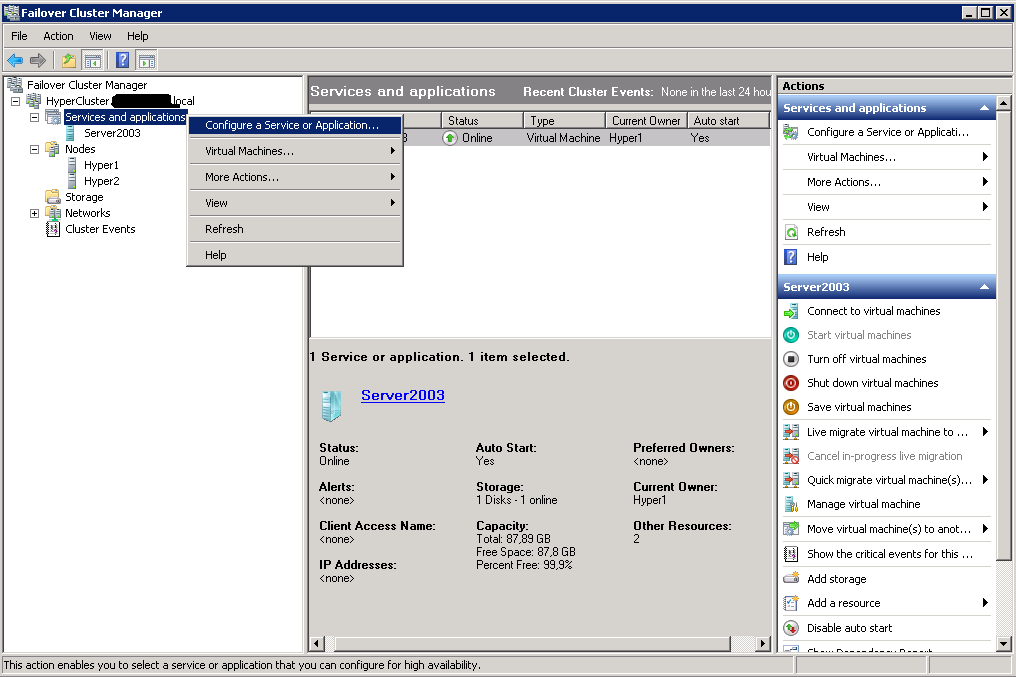Select Hyper2 node in tree
The width and height of the screenshot is (1016, 677).
click(101, 181)
